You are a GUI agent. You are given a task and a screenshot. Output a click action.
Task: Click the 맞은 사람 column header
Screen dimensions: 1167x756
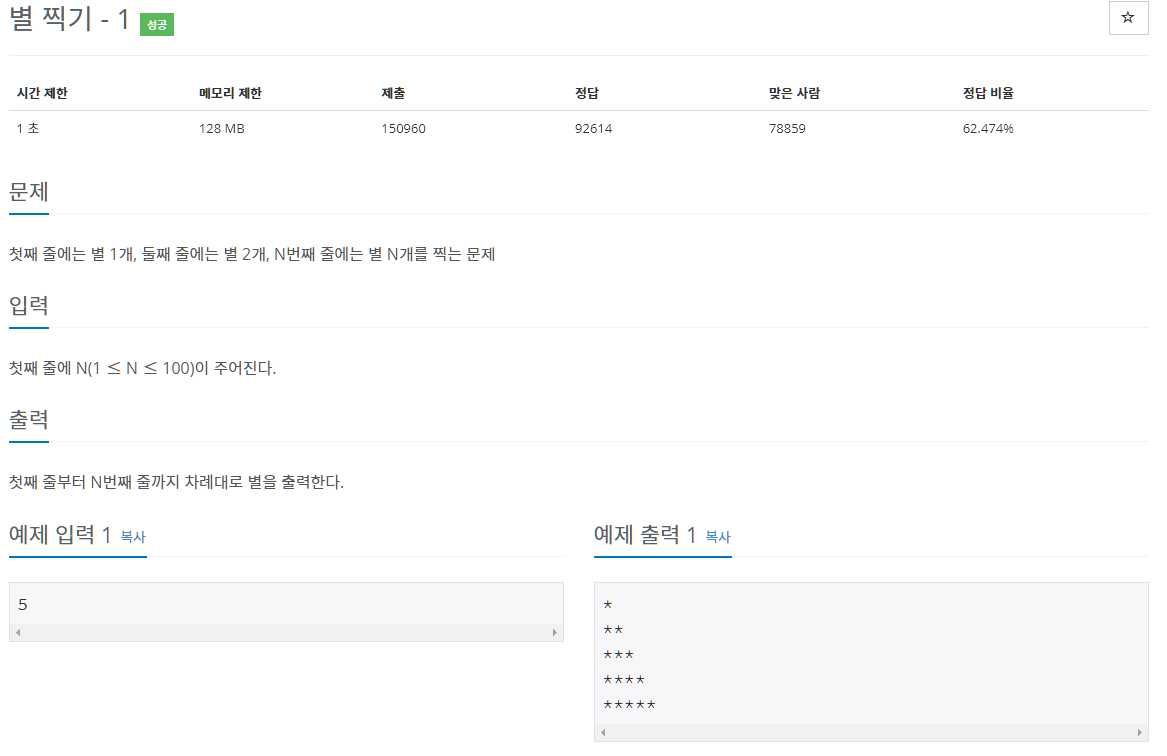[794, 93]
